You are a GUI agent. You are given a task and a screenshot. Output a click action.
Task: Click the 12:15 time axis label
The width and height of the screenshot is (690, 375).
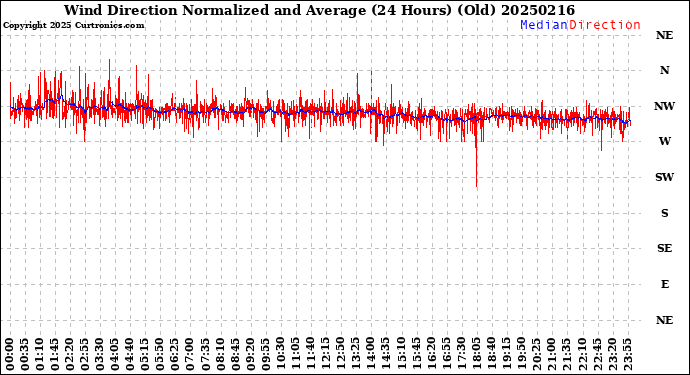pyautogui.click(x=326, y=354)
